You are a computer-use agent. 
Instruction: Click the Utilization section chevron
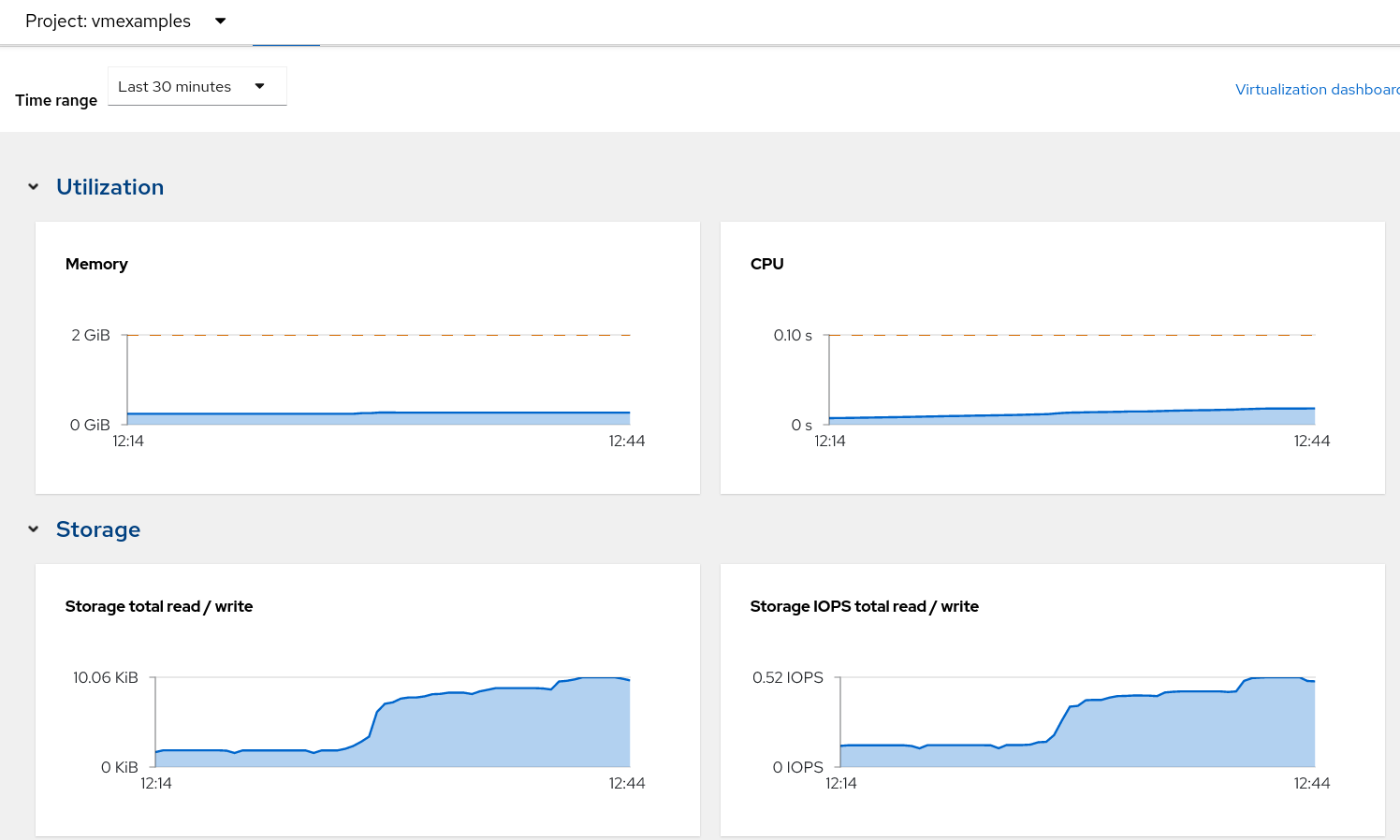(x=33, y=186)
